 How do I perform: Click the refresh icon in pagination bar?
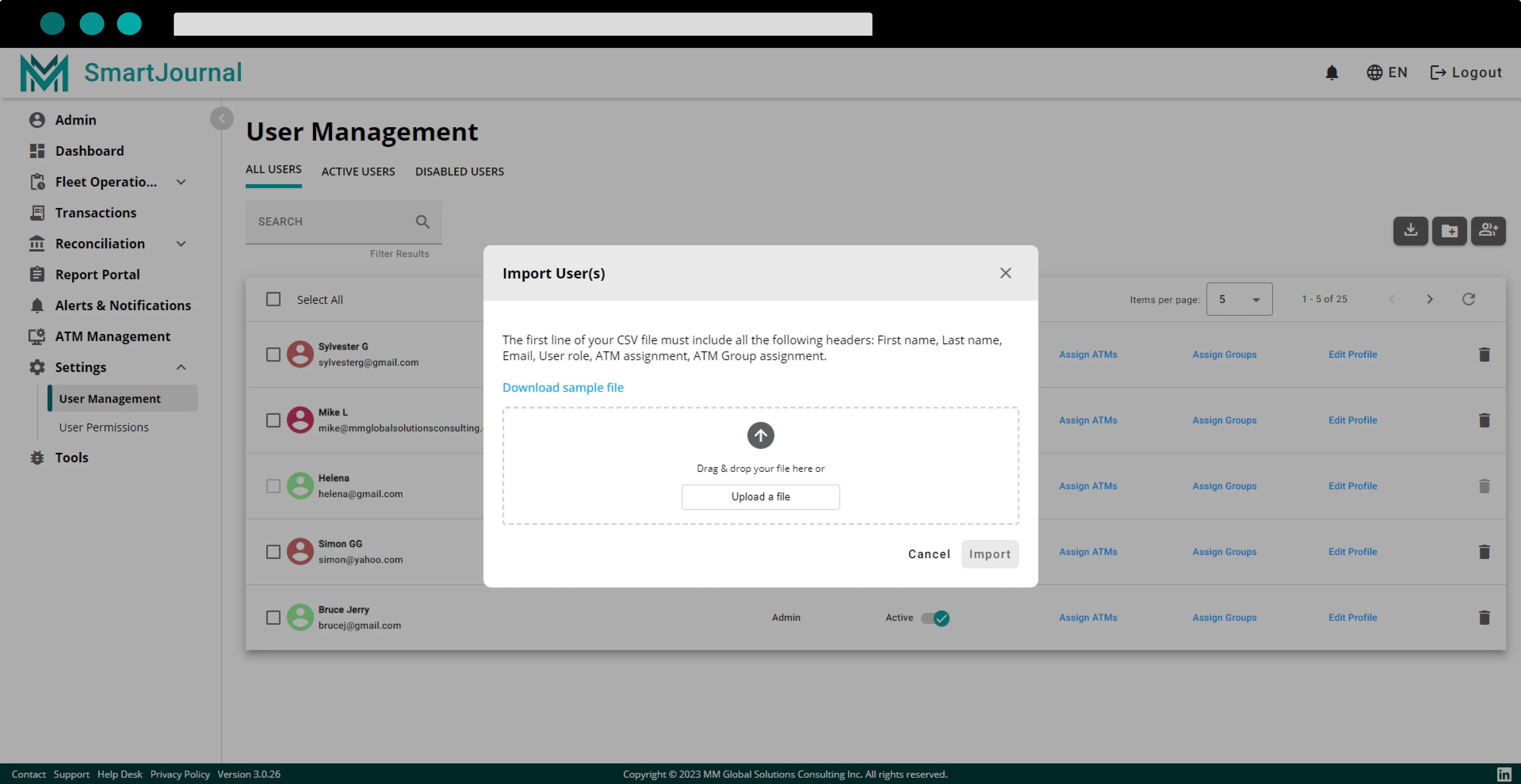click(1469, 299)
